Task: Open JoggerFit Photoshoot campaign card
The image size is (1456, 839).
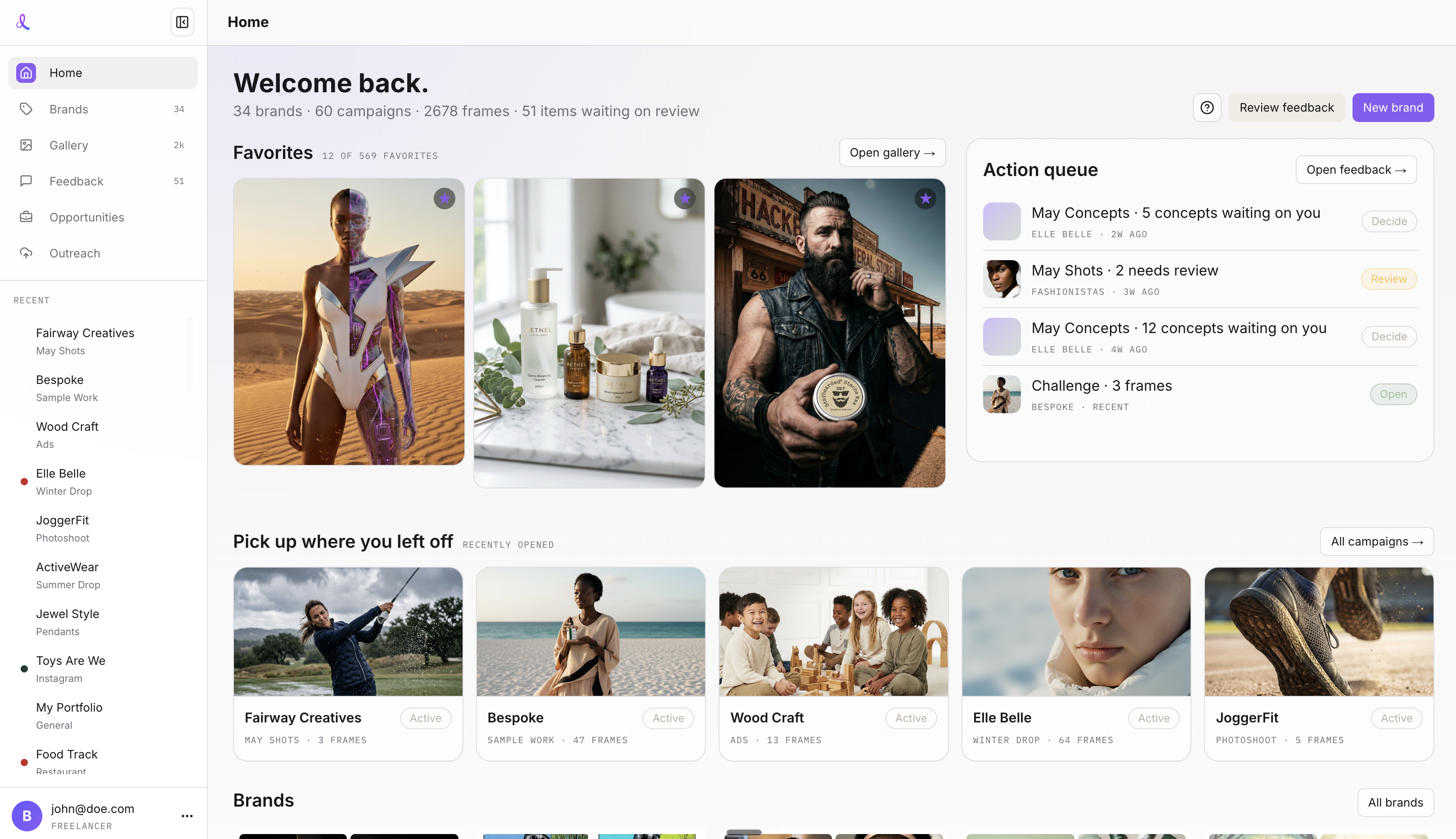Action: pos(1319,664)
